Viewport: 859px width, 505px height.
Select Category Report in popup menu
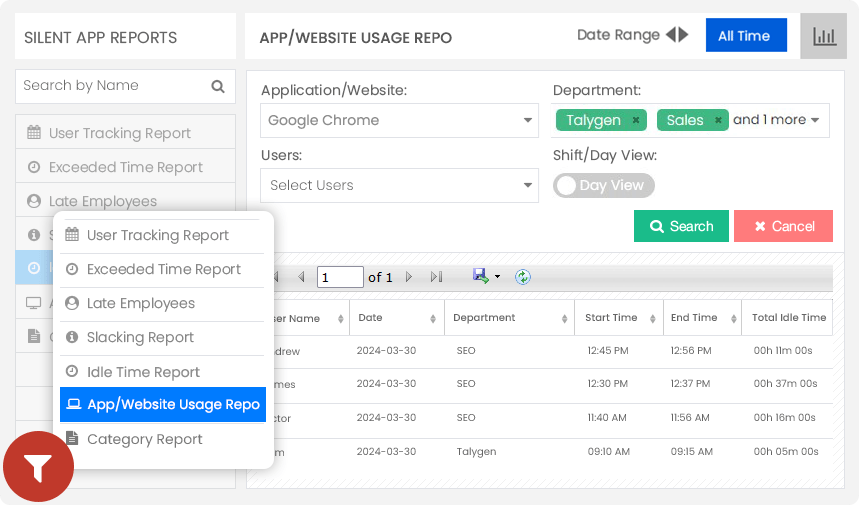pos(162,439)
